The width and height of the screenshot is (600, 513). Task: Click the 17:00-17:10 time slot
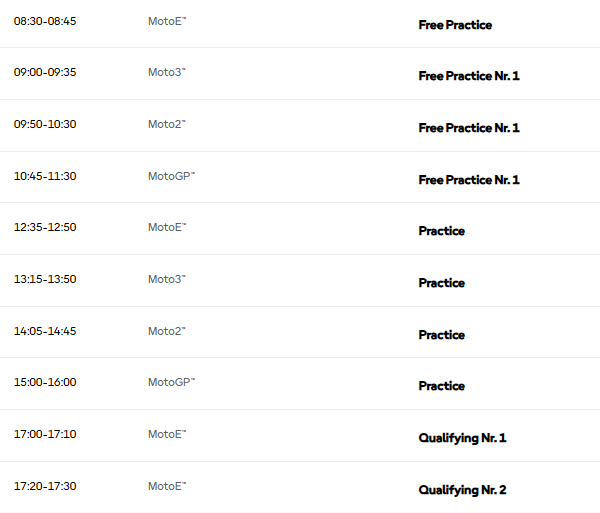pyautogui.click(x=45, y=434)
